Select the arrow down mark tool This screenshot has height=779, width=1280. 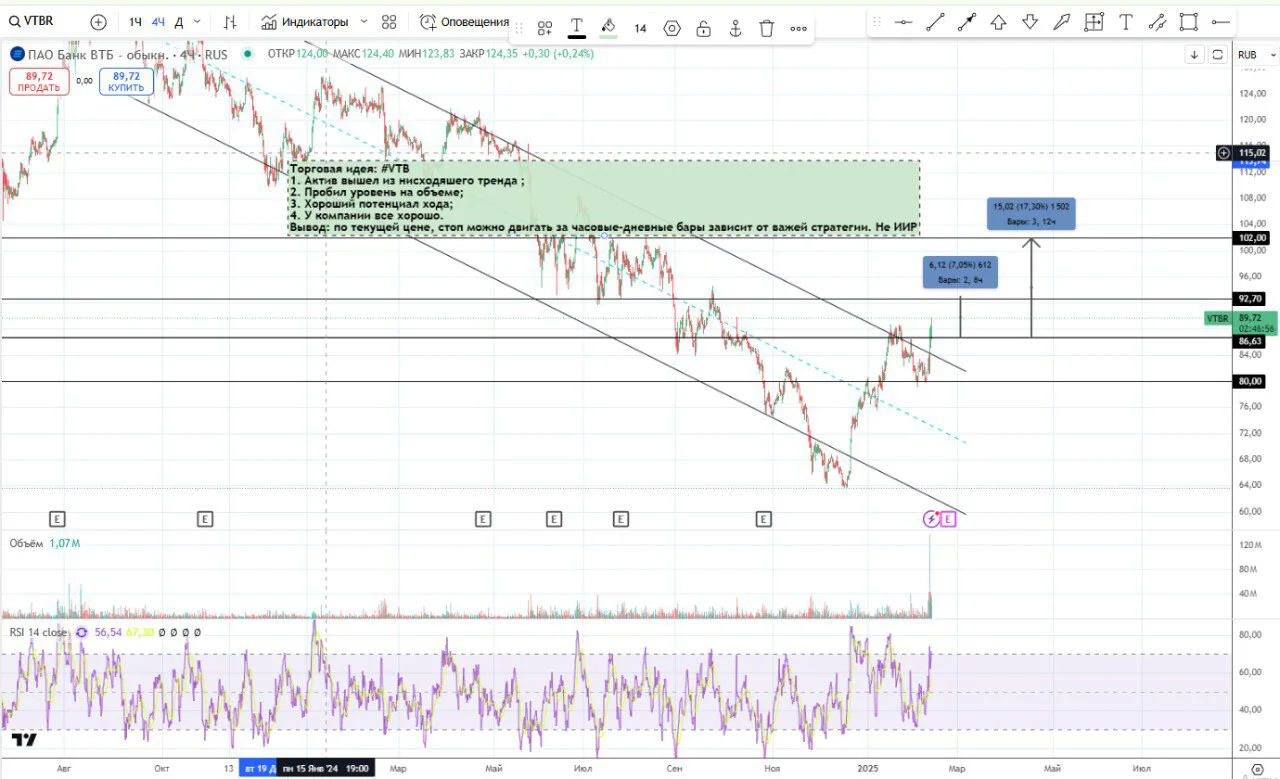click(1030, 22)
